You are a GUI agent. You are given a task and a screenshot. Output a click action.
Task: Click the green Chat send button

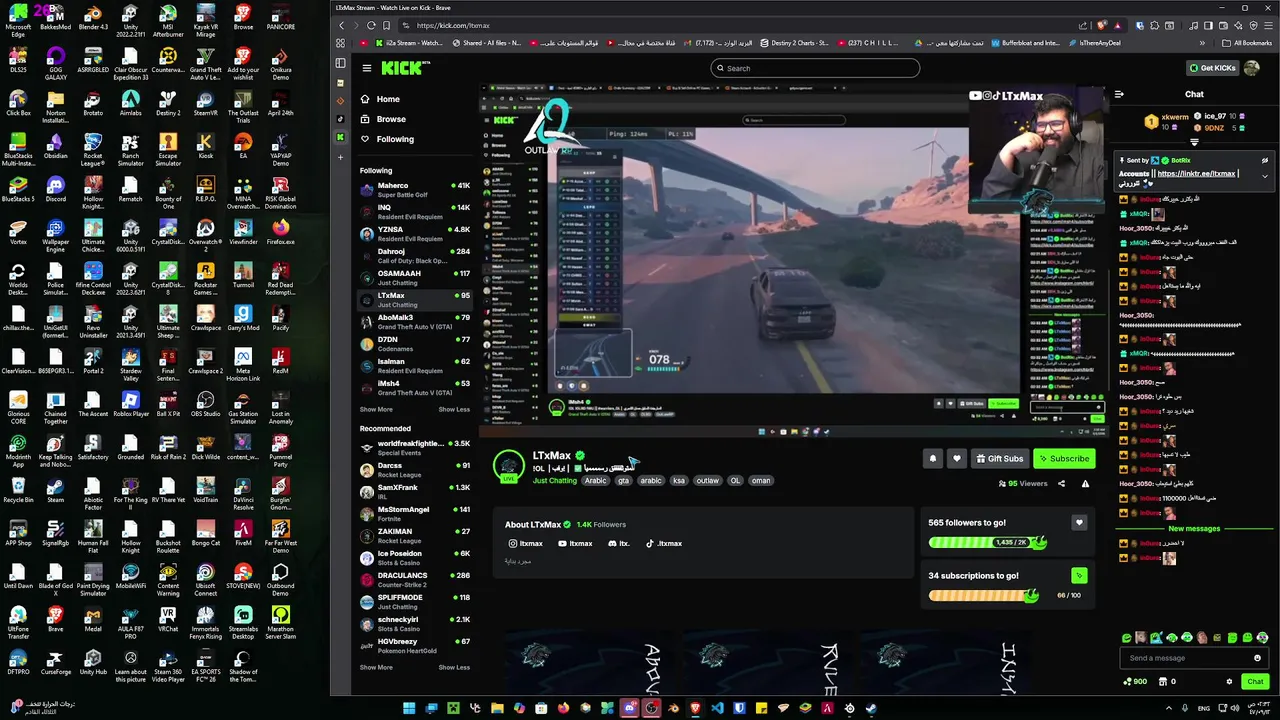[1256, 682]
